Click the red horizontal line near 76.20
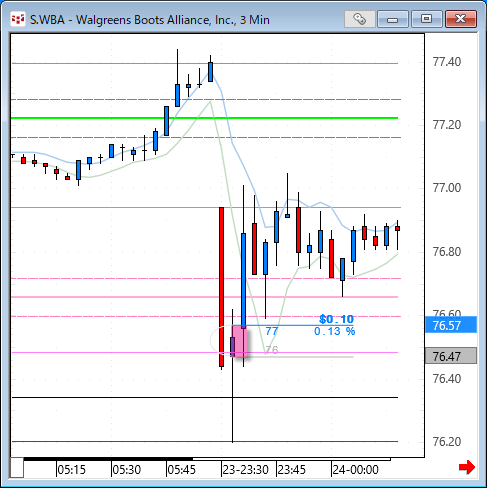The width and height of the screenshot is (487, 488). coord(205,441)
